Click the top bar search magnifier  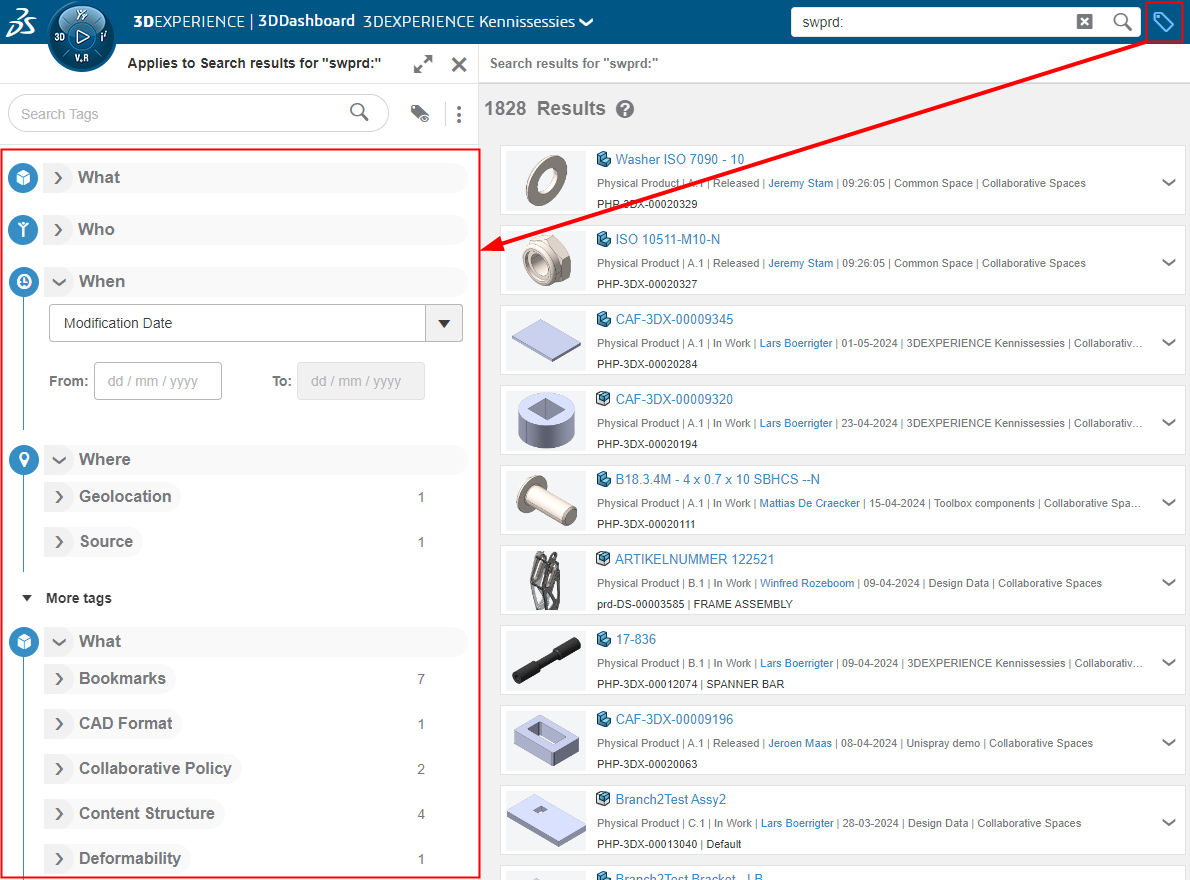click(1122, 22)
